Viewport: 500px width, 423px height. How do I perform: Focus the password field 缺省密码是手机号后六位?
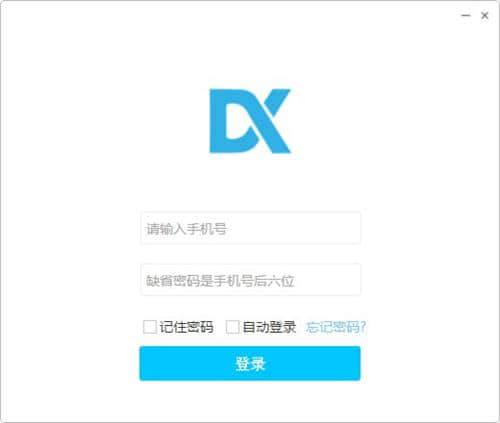coord(251,280)
